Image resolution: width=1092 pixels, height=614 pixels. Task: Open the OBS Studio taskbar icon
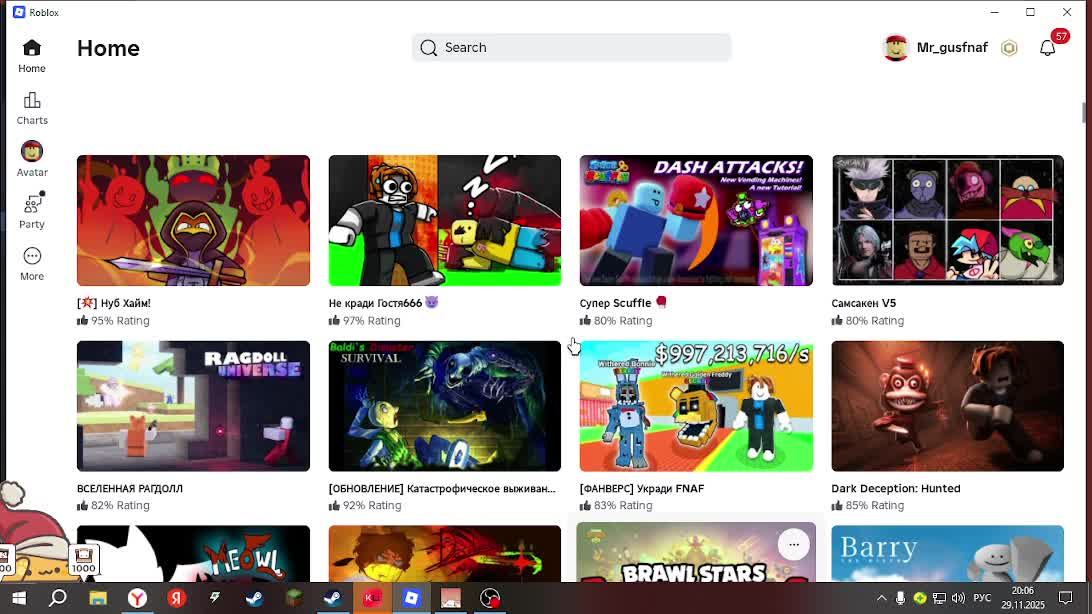tap(490, 598)
